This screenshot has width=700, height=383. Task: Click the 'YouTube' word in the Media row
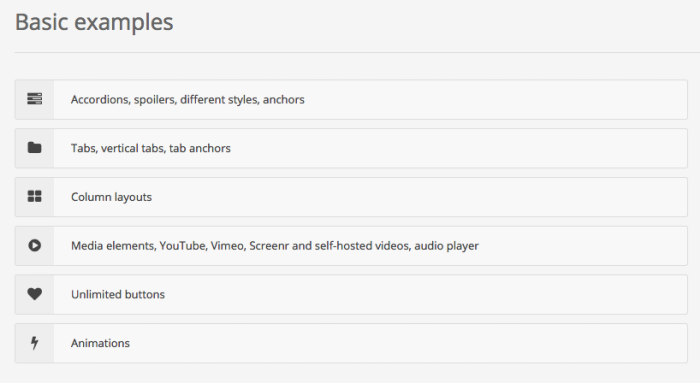[183, 246]
